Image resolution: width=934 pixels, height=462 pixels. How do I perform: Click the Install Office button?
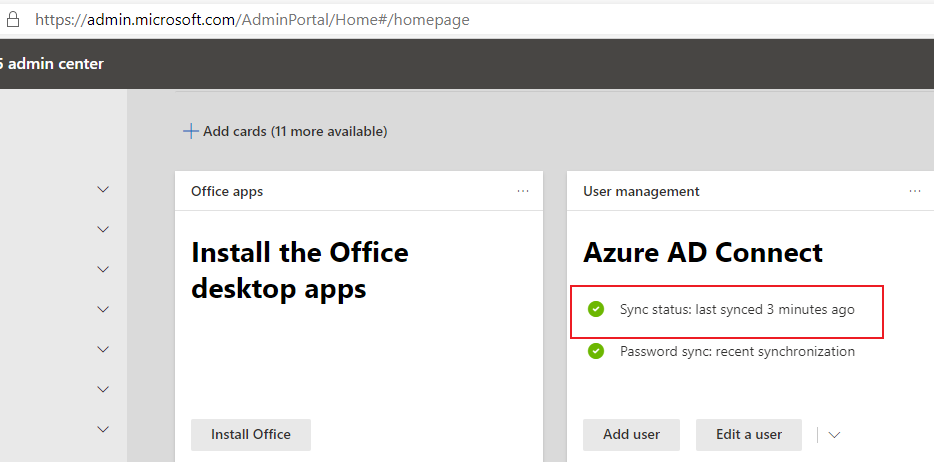251,435
